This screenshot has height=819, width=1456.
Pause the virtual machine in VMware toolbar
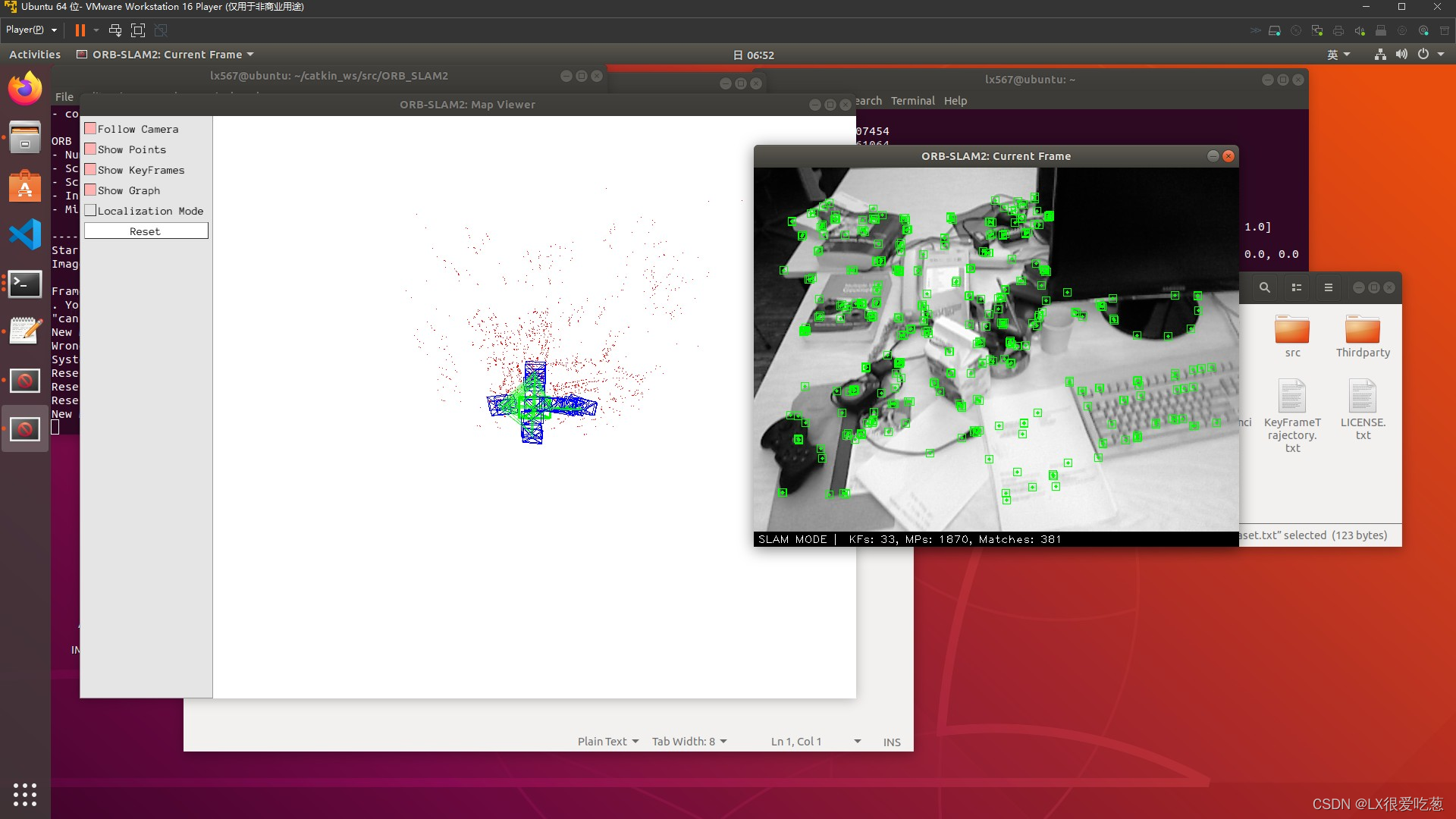80,30
